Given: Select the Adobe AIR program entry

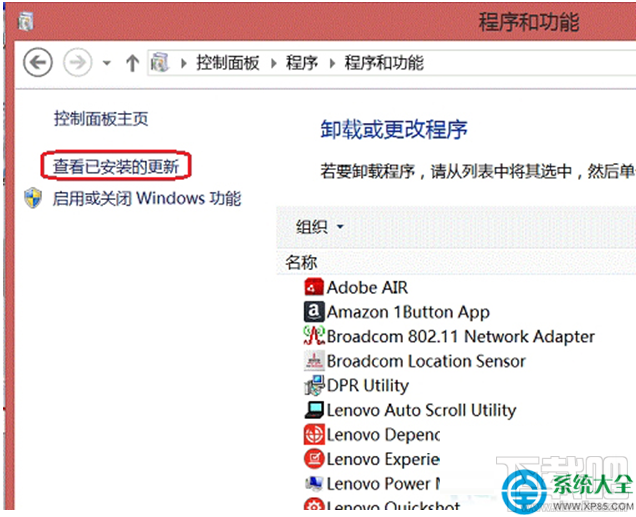Looking at the screenshot, I should point(367,287).
